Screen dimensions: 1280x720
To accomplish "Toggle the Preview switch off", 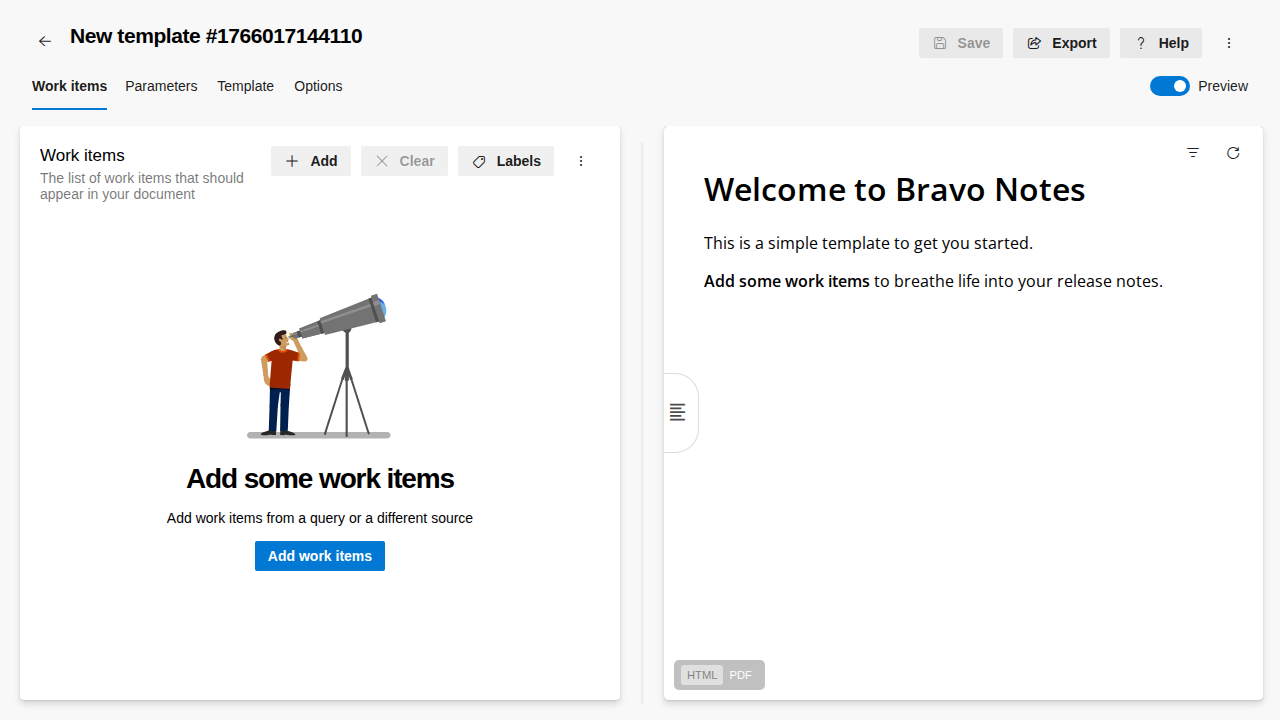I will 1169,86.
